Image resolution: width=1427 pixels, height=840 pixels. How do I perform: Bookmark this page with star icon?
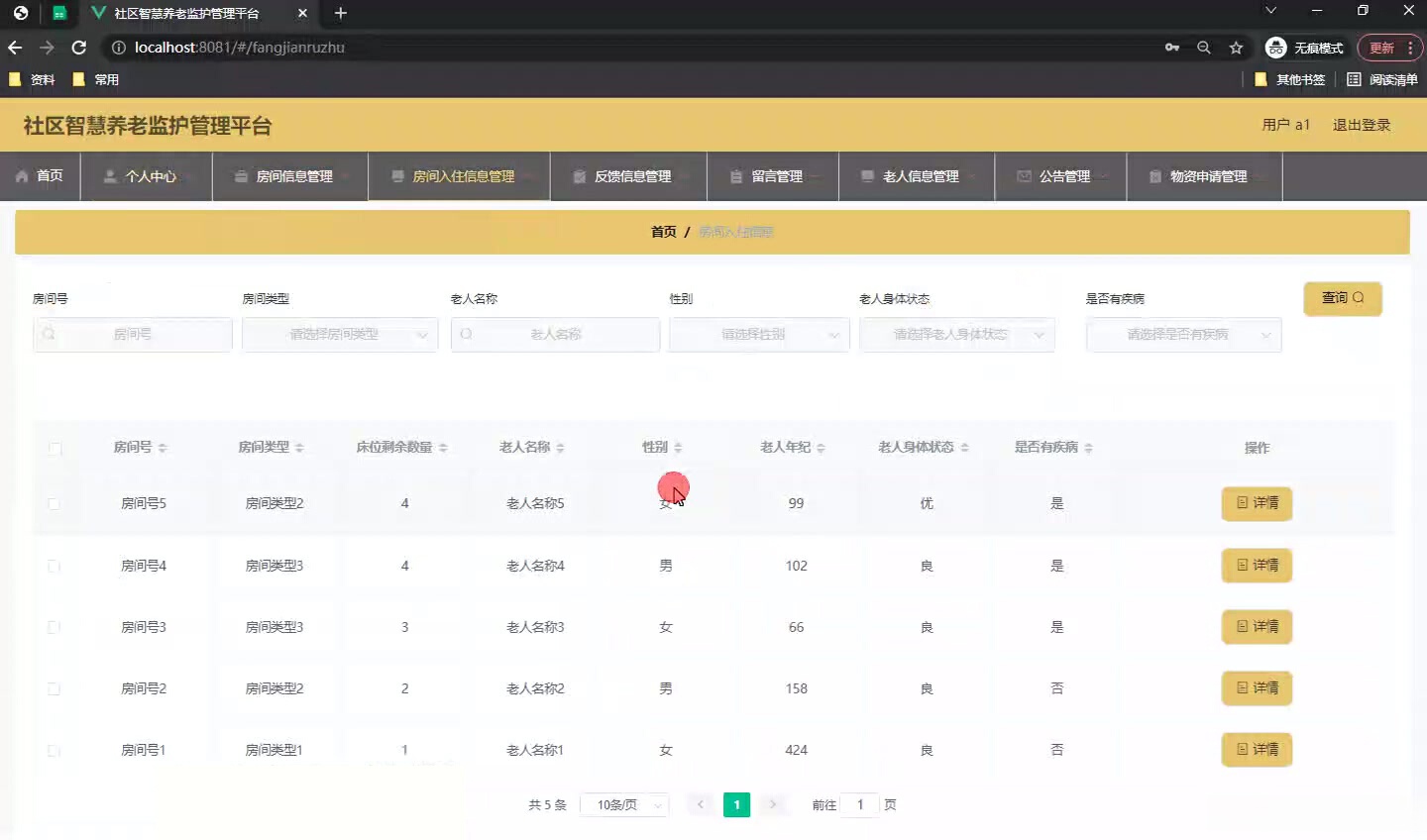click(x=1236, y=48)
